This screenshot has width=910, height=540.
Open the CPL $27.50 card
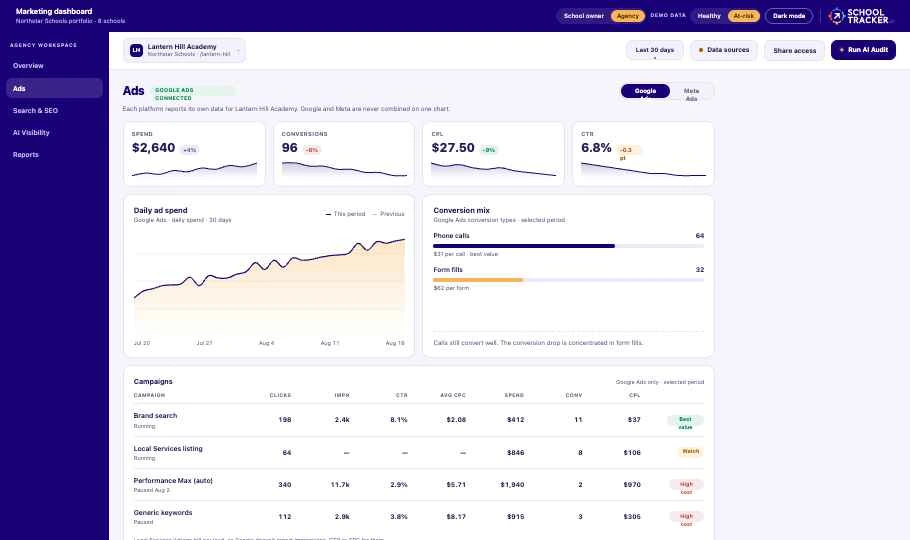click(x=493, y=154)
